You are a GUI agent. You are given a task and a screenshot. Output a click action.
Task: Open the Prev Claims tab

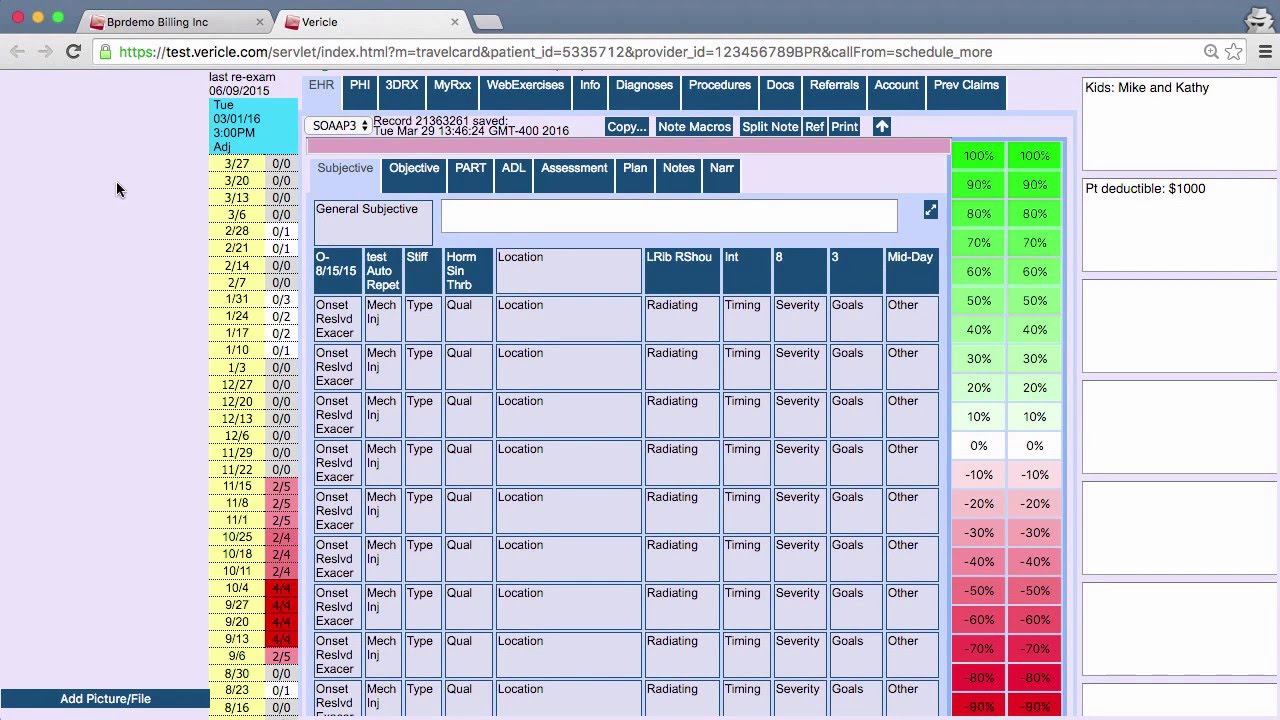tap(966, 93)
